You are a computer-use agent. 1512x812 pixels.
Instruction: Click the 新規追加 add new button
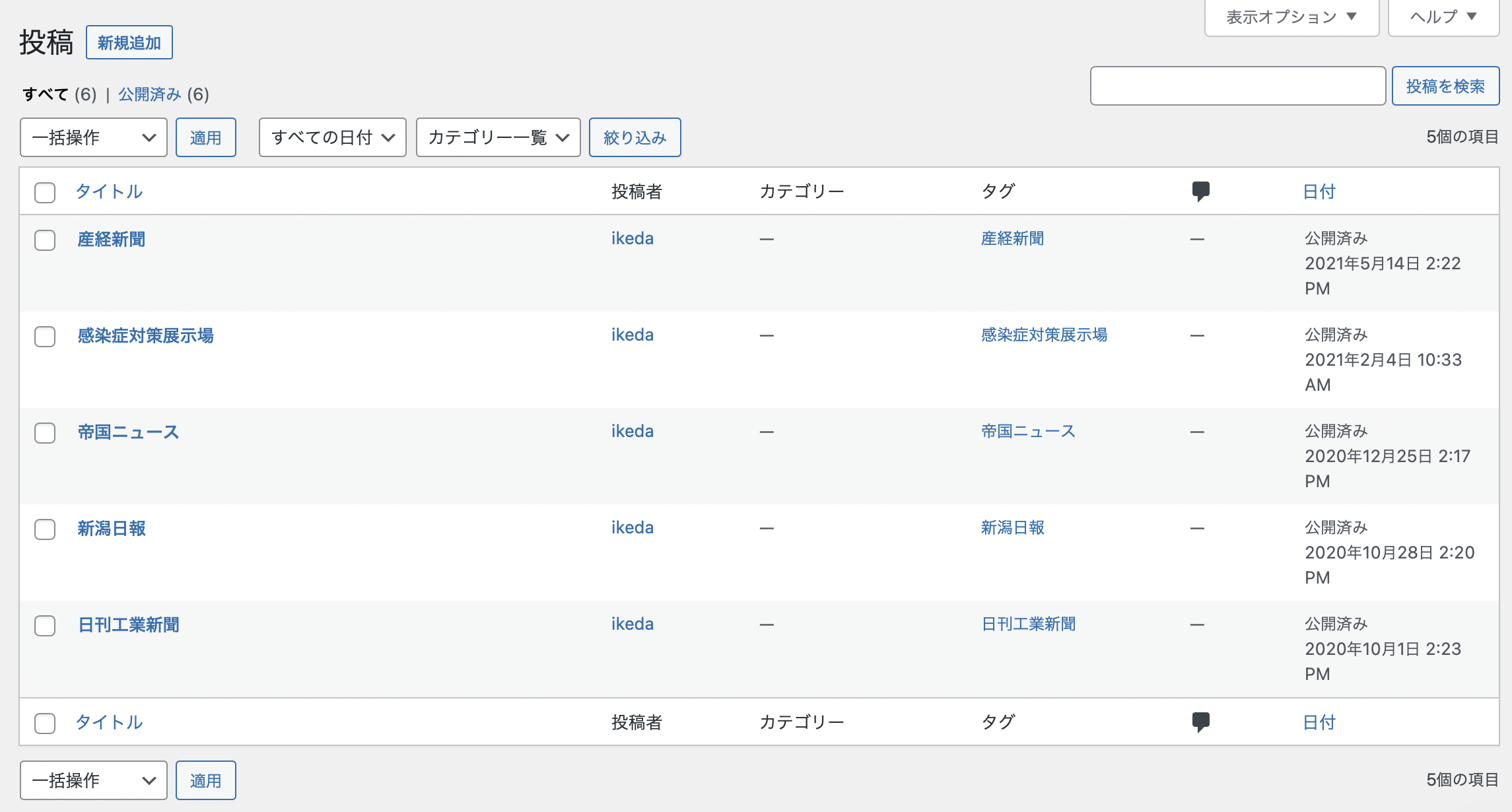tap(129, 43)
